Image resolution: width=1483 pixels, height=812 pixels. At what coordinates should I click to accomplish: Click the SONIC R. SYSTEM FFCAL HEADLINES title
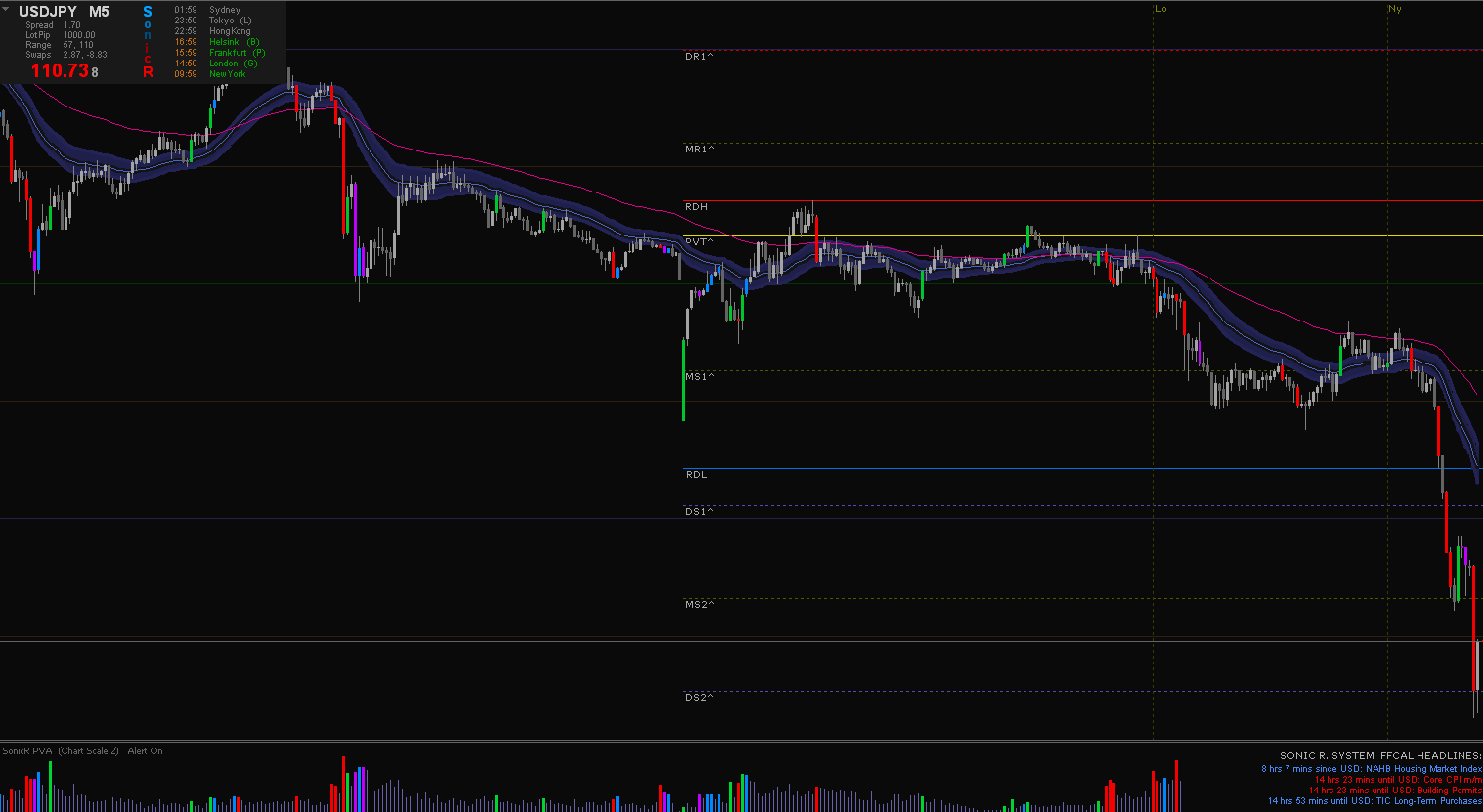point(1380,756)
